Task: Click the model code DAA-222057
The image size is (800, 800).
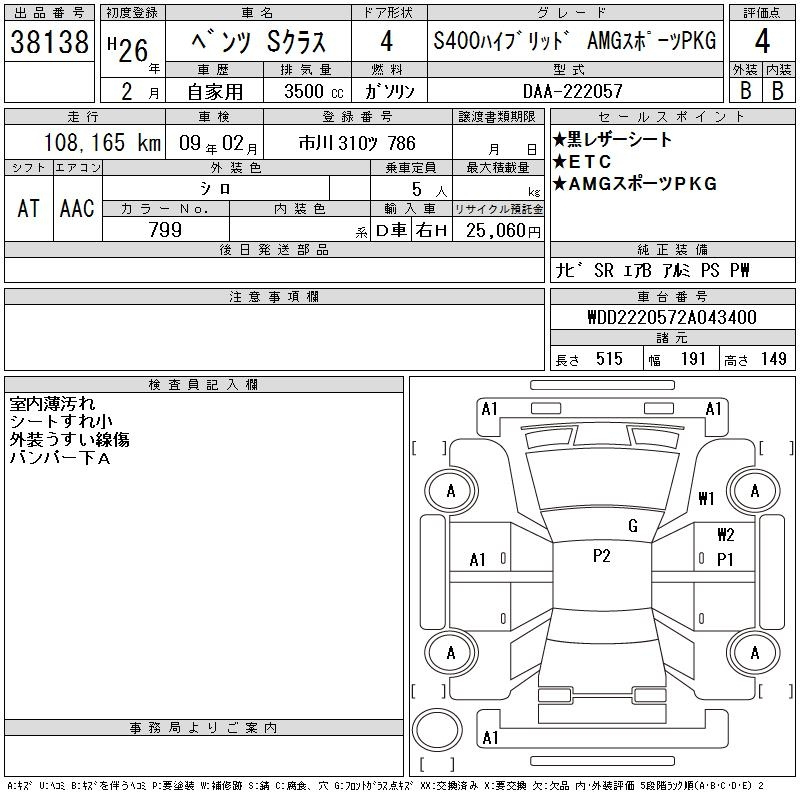Action: (572, 91)
